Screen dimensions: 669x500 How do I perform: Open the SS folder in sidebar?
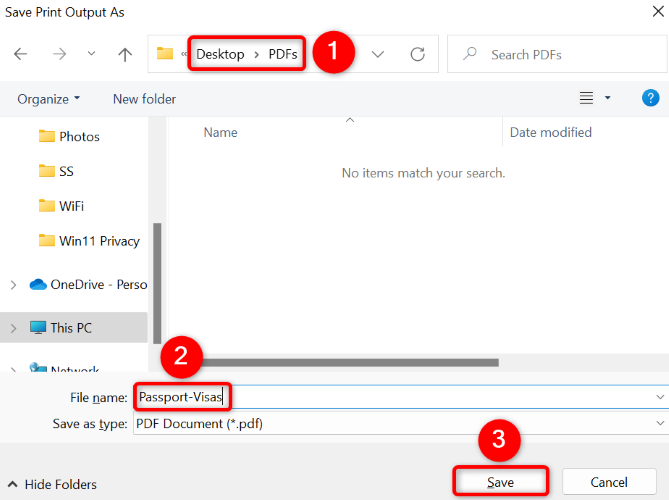[x=56, y=172]
